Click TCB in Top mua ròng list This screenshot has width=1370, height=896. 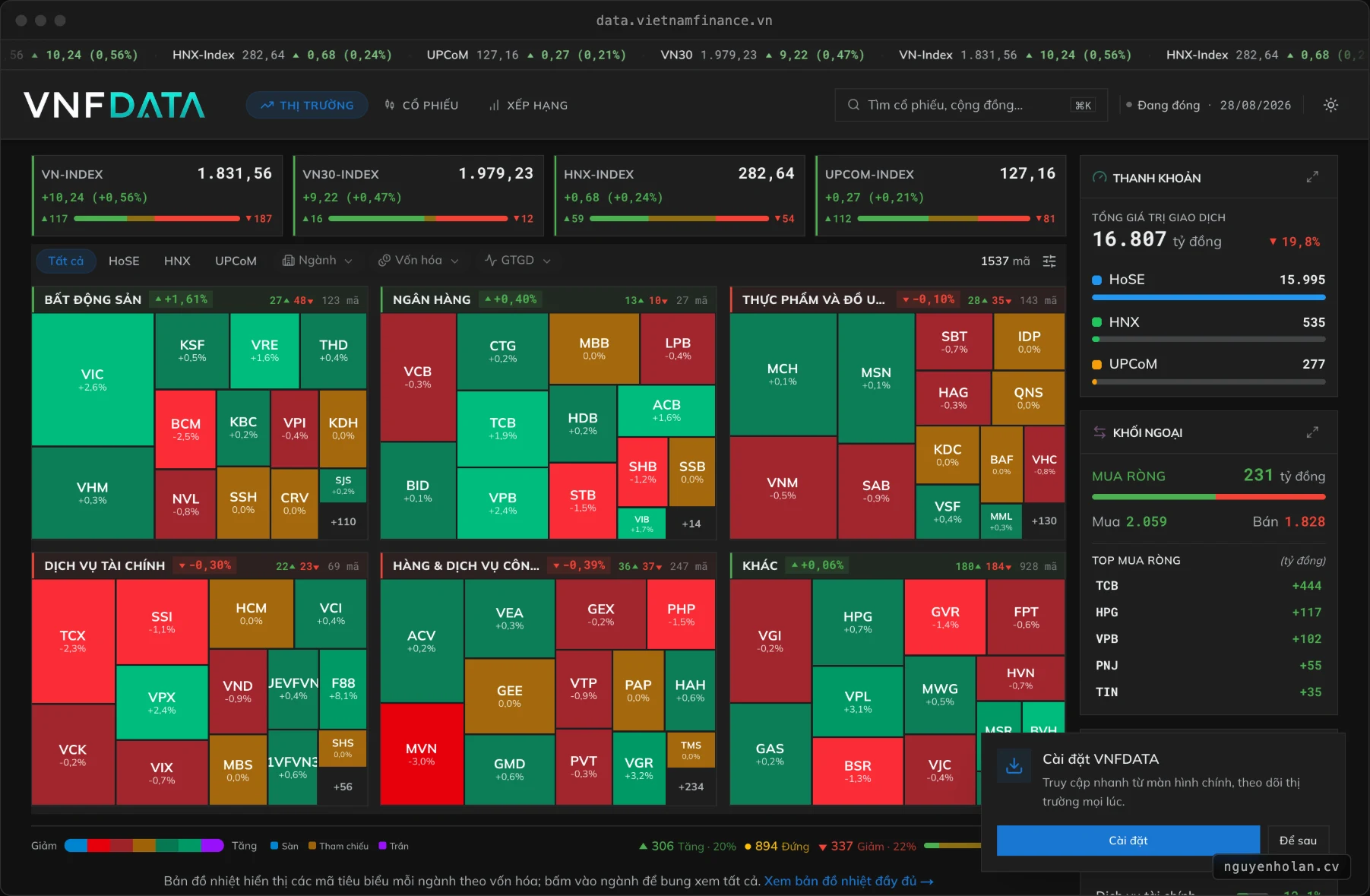[x=1209, y=586]
